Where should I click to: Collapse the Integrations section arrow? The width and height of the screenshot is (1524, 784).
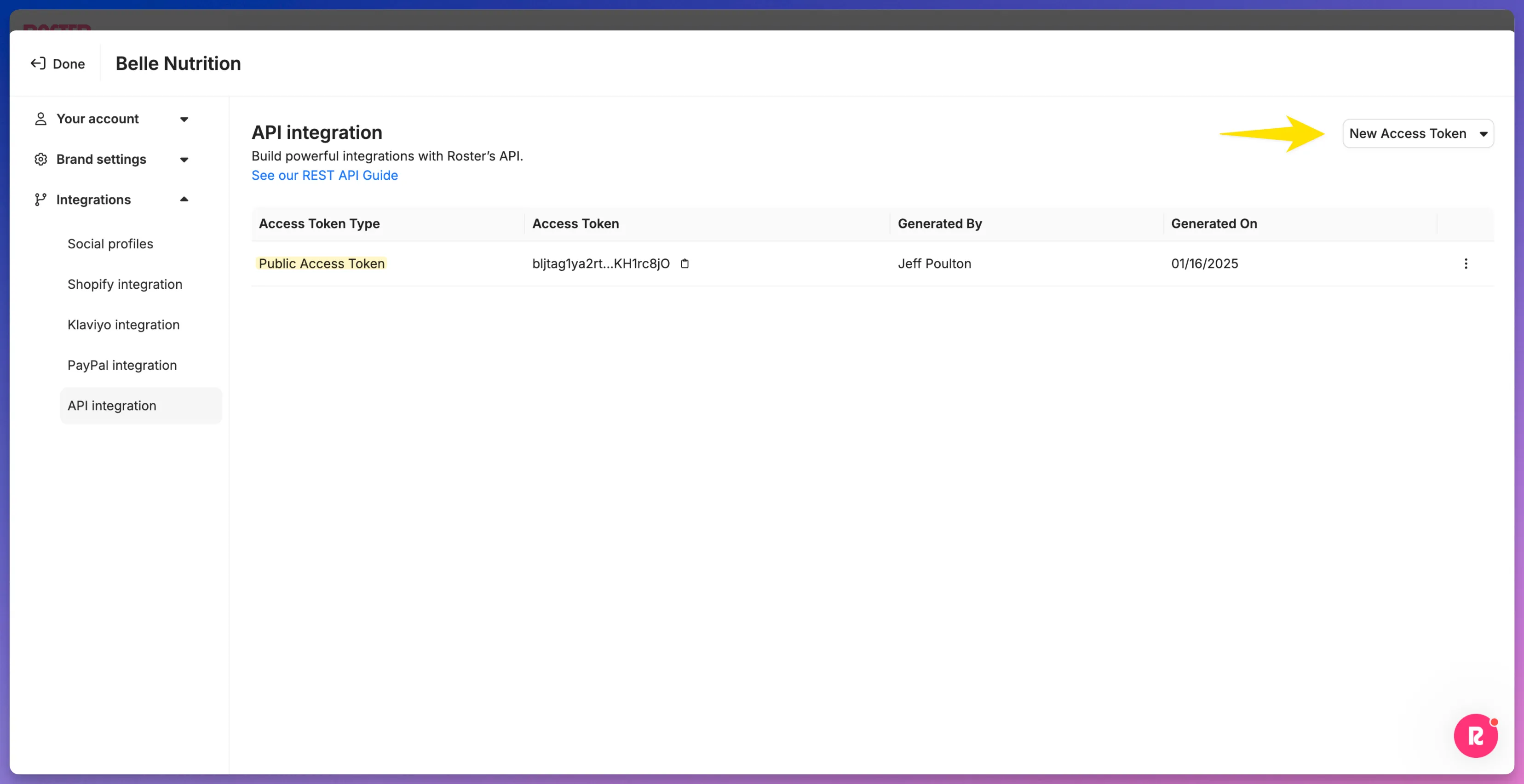click(x=184, y=199)
